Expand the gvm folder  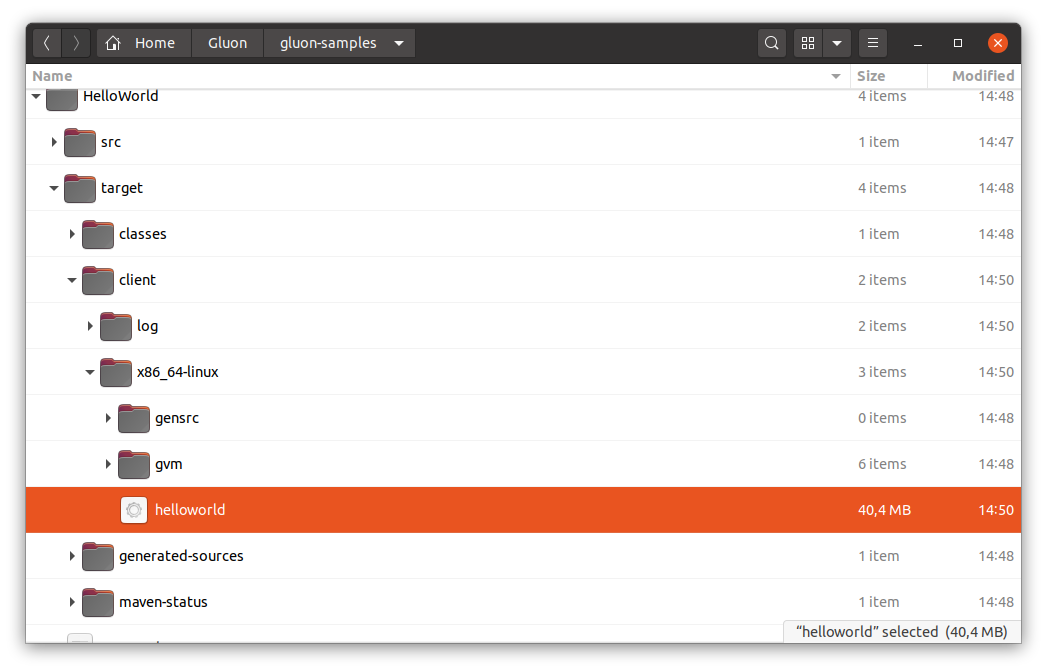(108, 465)
